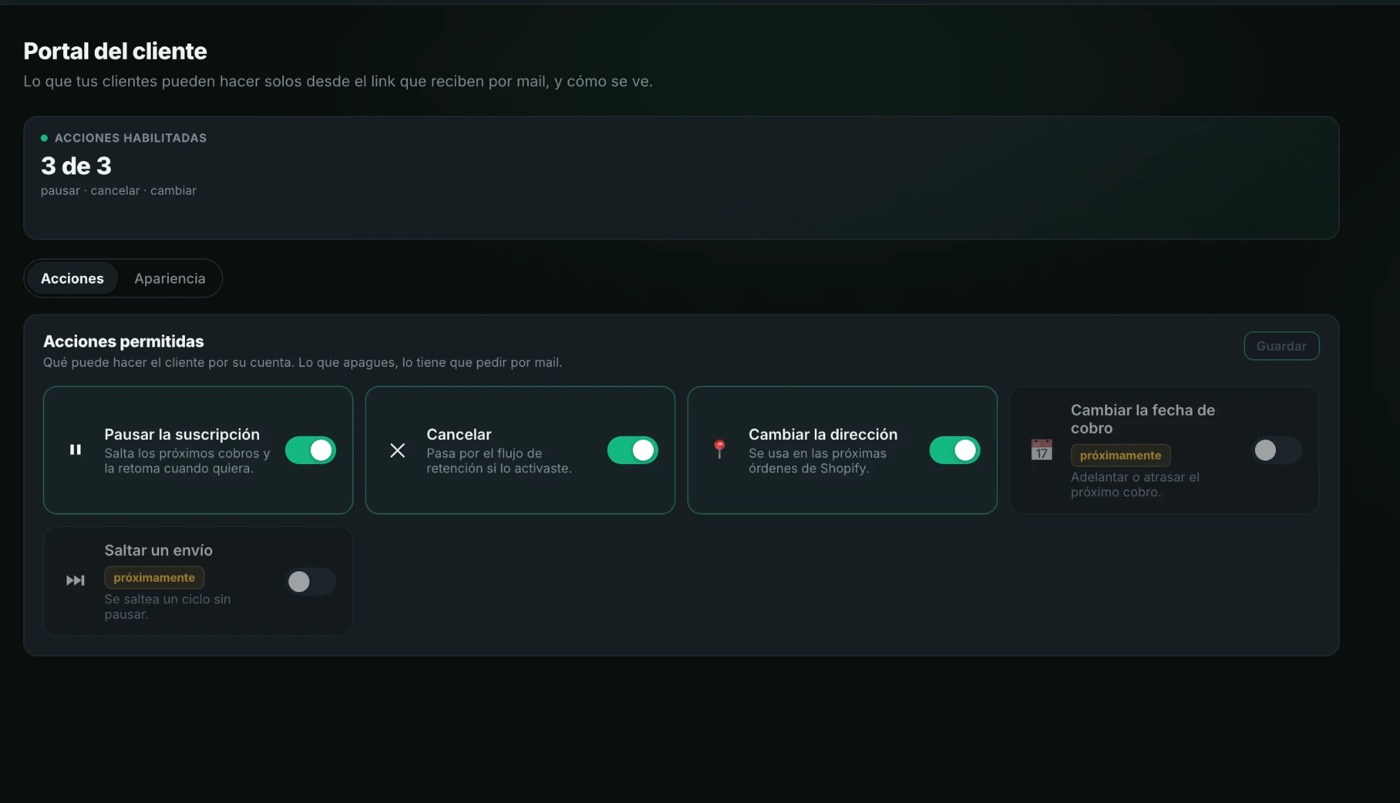Click the Guardar button

pos(1281,346)
